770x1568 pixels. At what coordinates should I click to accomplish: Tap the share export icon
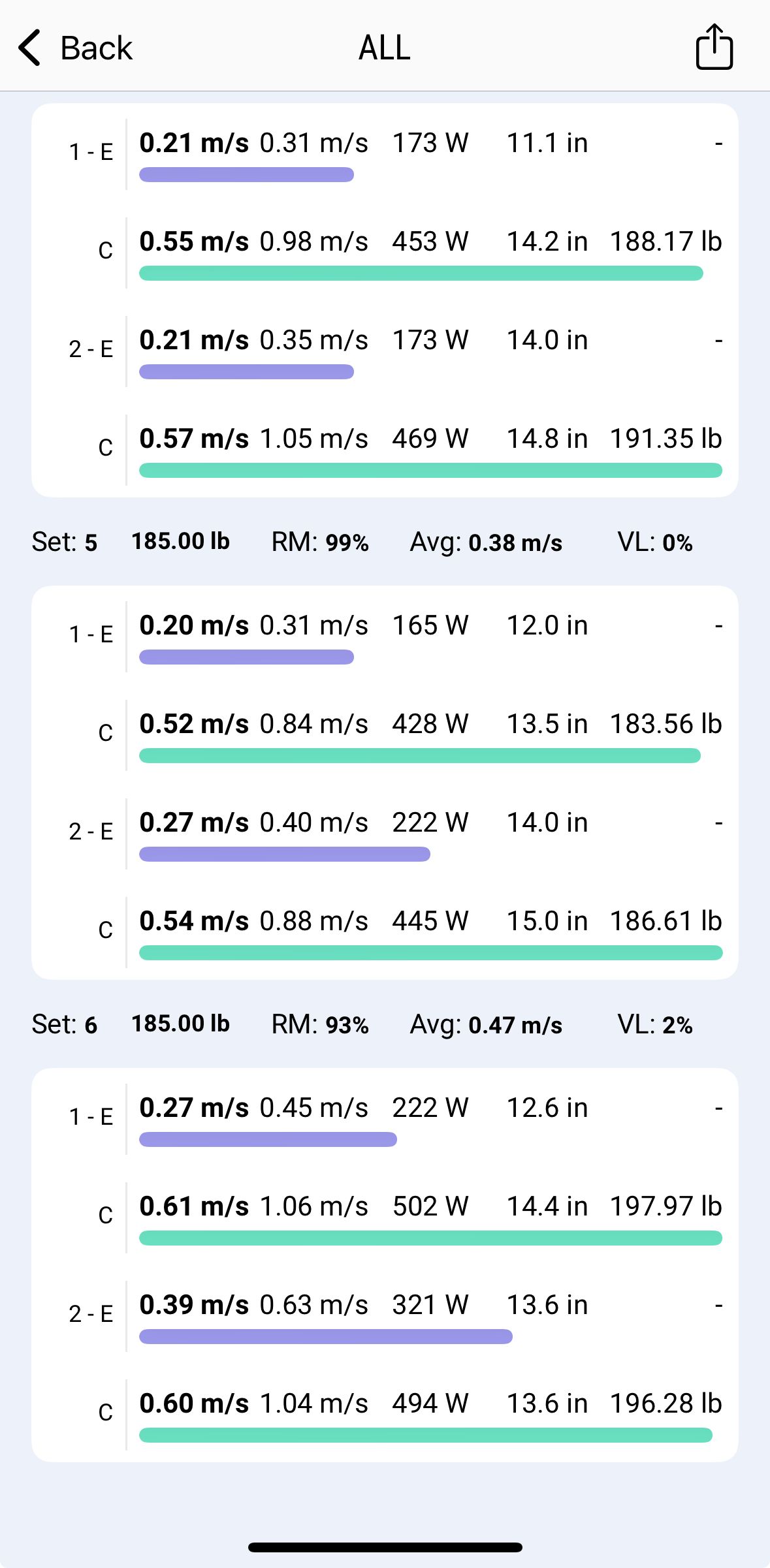714,47
